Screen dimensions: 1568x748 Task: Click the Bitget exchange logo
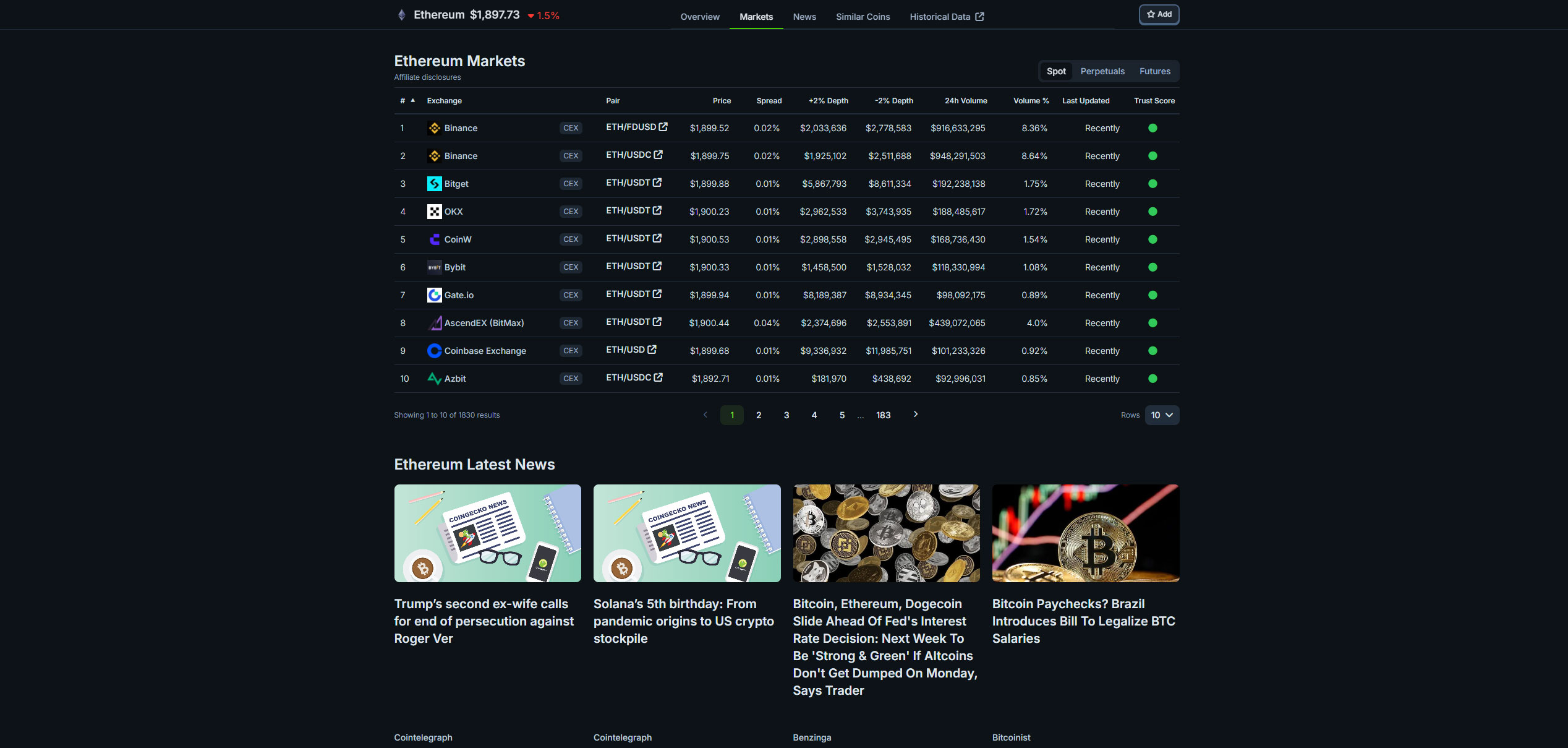click(x=435, y=184)
